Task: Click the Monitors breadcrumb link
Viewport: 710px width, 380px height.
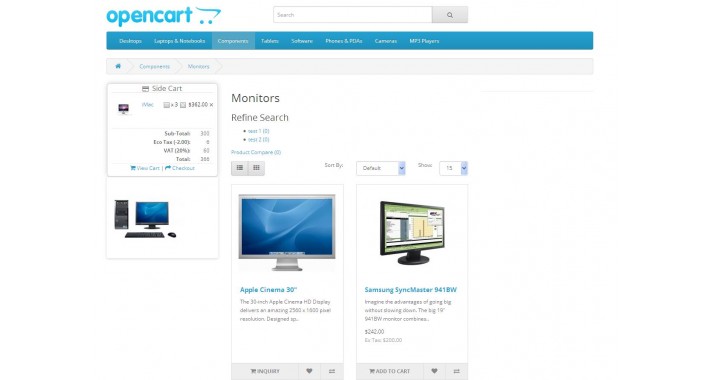Action: (199, 66)
